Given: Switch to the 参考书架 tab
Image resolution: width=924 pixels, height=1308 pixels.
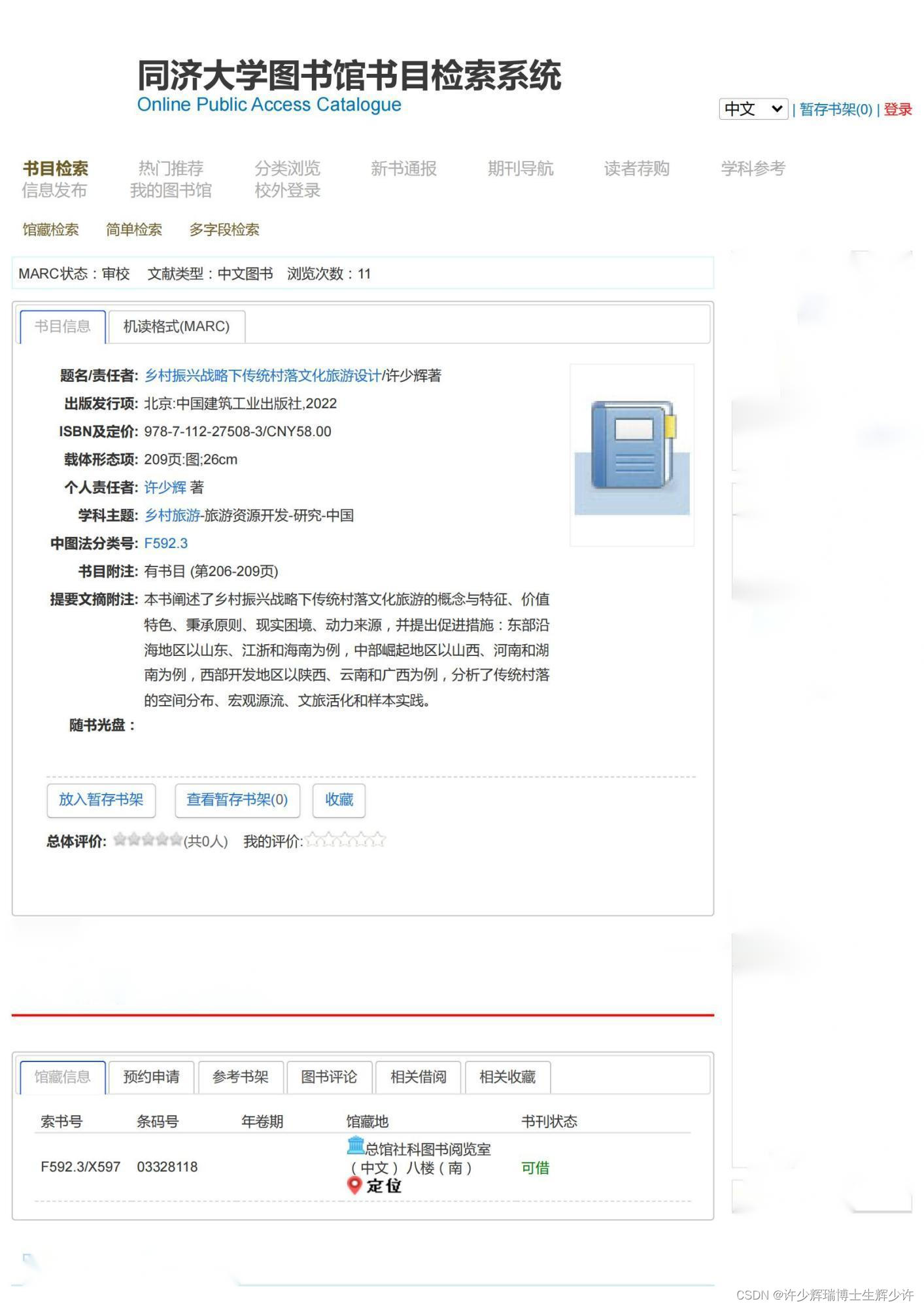Looking at the screenshot, I should click(x=241, y=1077).
